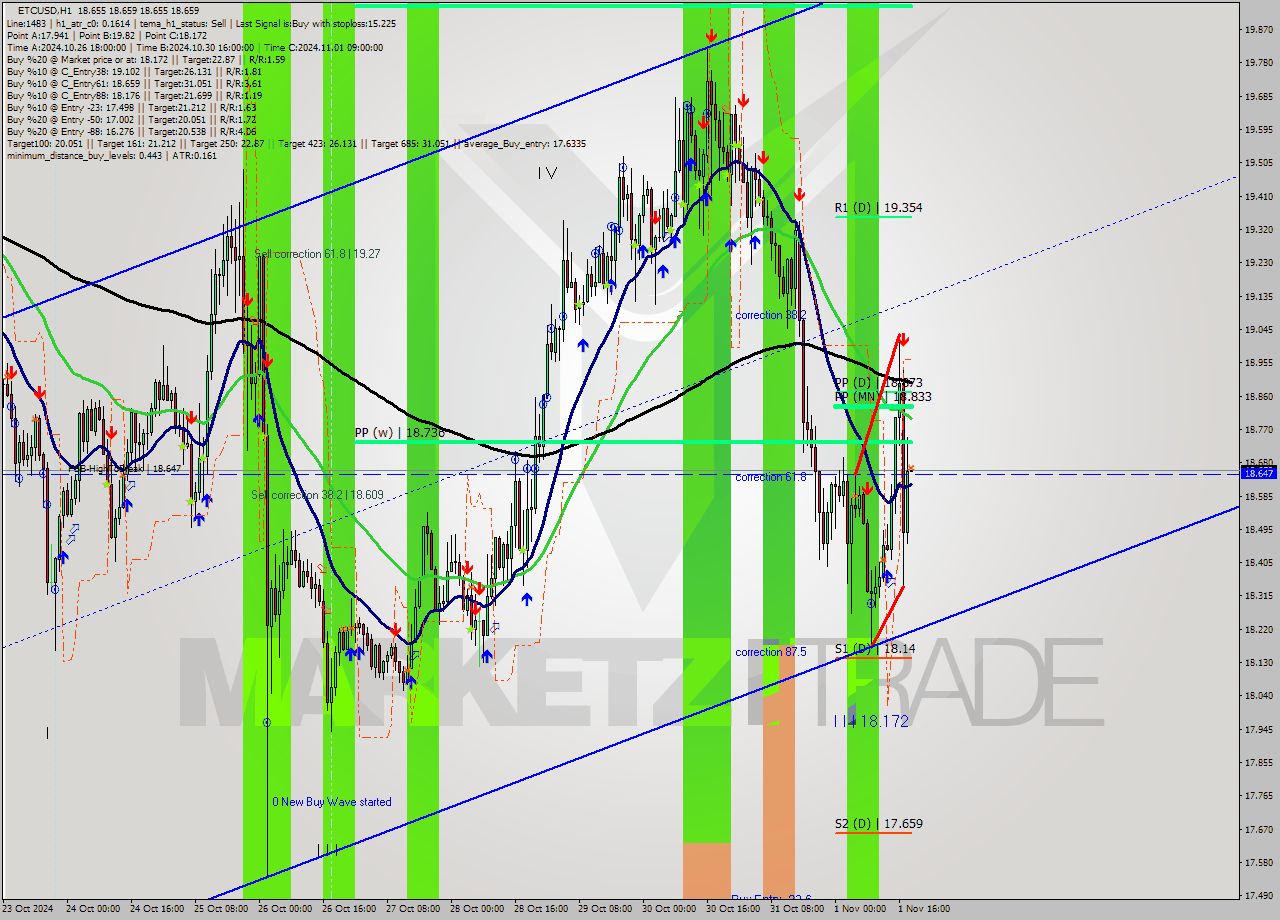Click the 'PP (MN) | 18.833' pivot label
This screenshot has height=920, width=1280.
[x=883, y=397]
